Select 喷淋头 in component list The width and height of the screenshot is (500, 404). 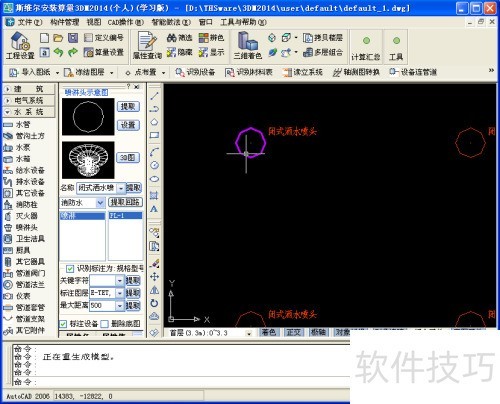tap(21, 228)
